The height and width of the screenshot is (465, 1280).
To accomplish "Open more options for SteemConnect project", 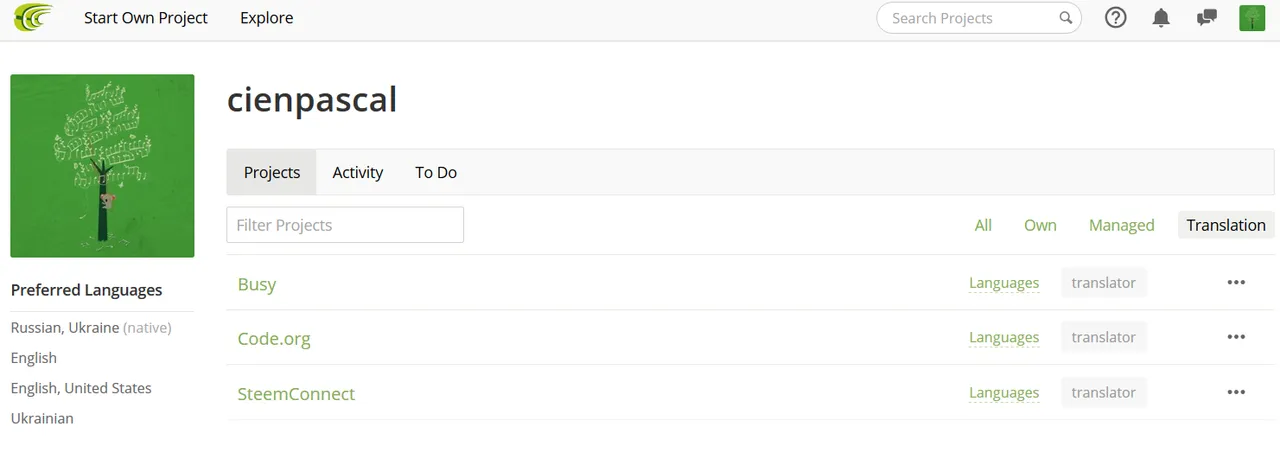I will click(1236, 393).
